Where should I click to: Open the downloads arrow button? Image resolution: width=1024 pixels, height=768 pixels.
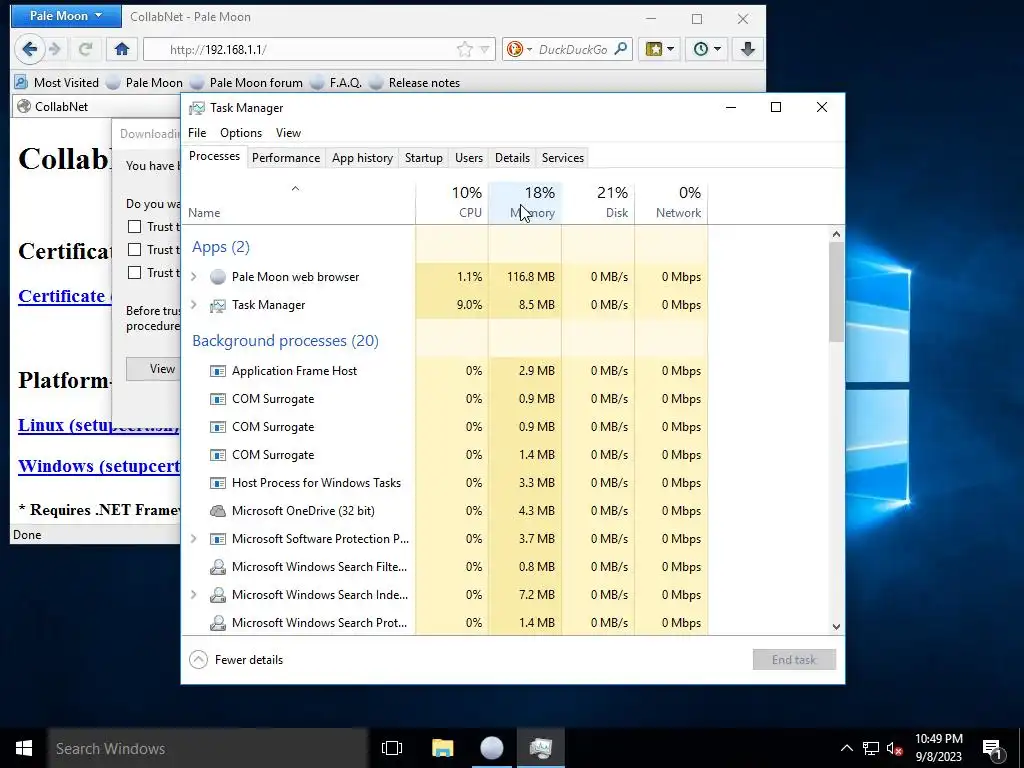(x=748, y=49)
